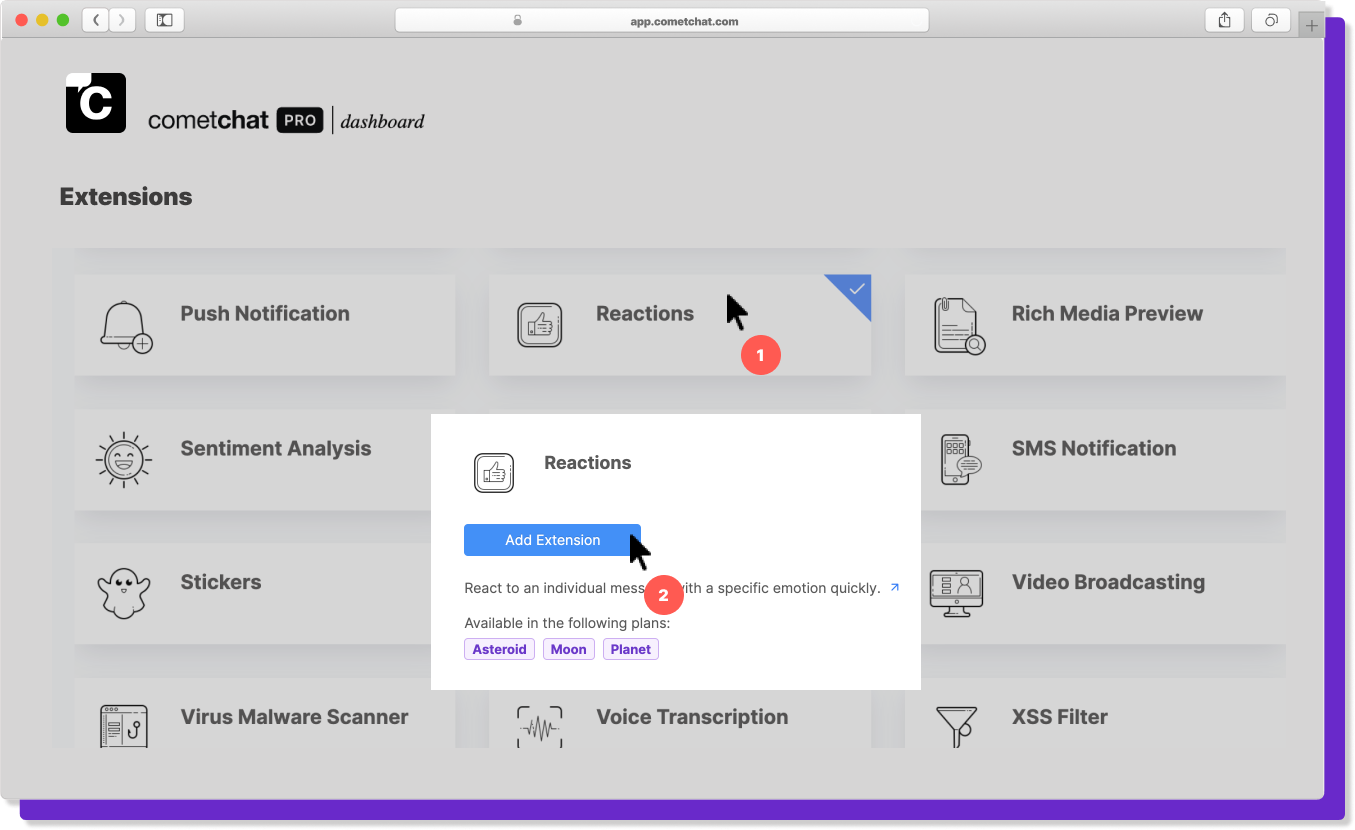1355x830 pixels.
Task: Select the Planet plan tag
Action: [631, 649]
